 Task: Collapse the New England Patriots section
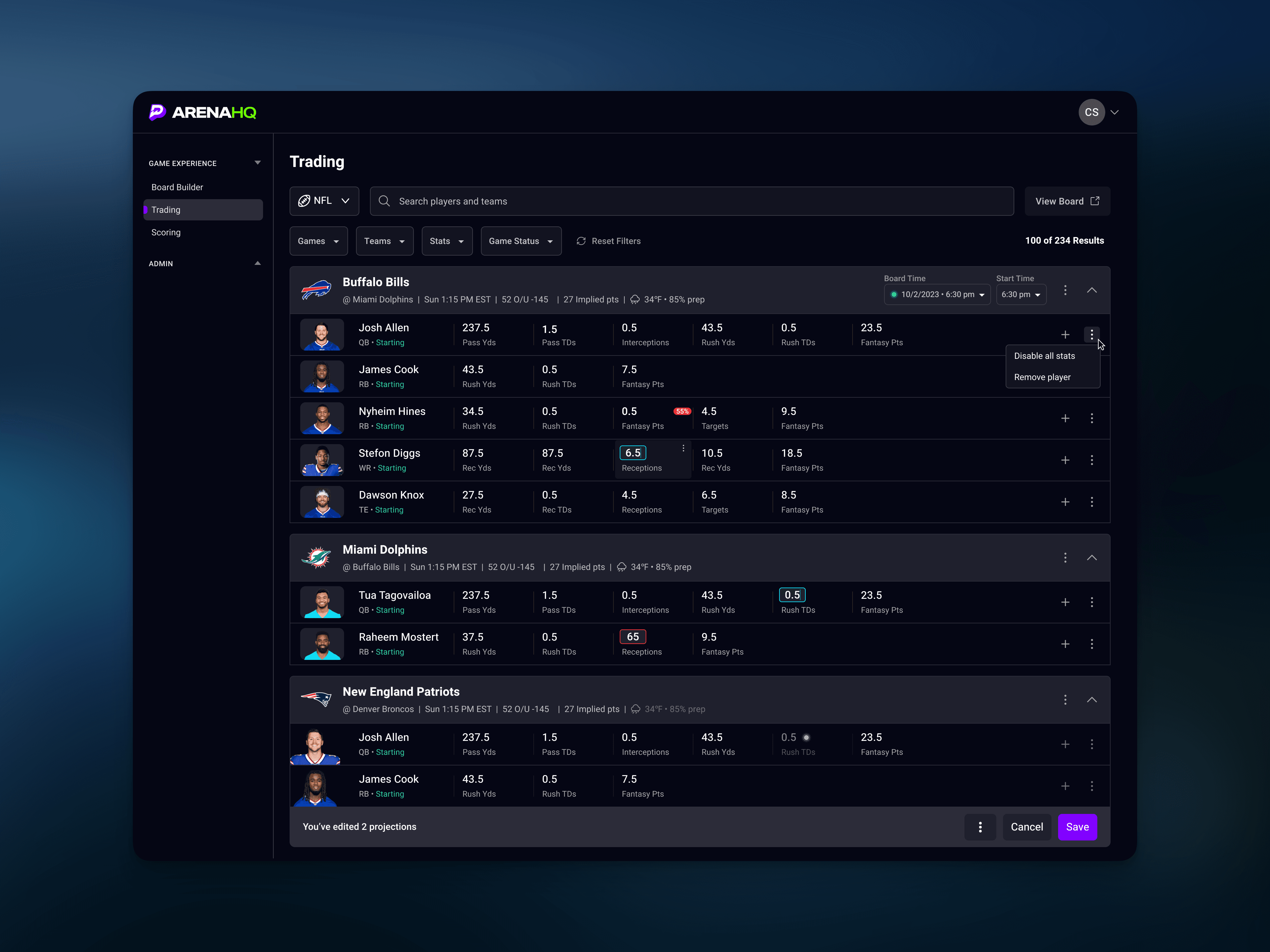pyautogui.click(x=1091, y=699)
